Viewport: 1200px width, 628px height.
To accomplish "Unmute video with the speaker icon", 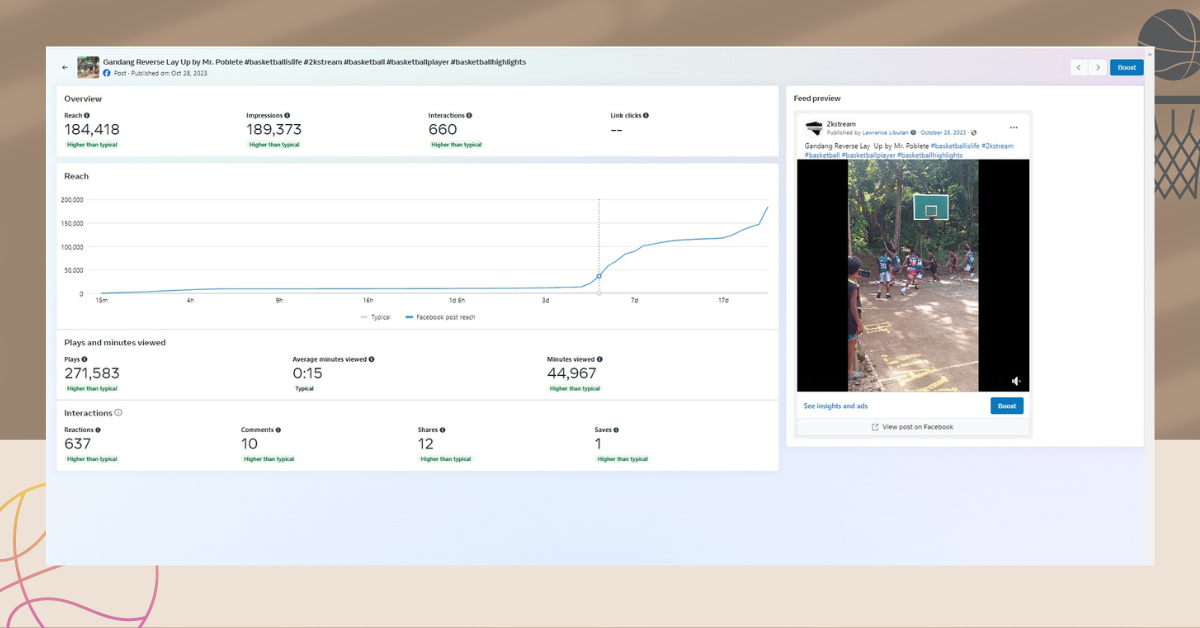I will (x=1016, y=381).
